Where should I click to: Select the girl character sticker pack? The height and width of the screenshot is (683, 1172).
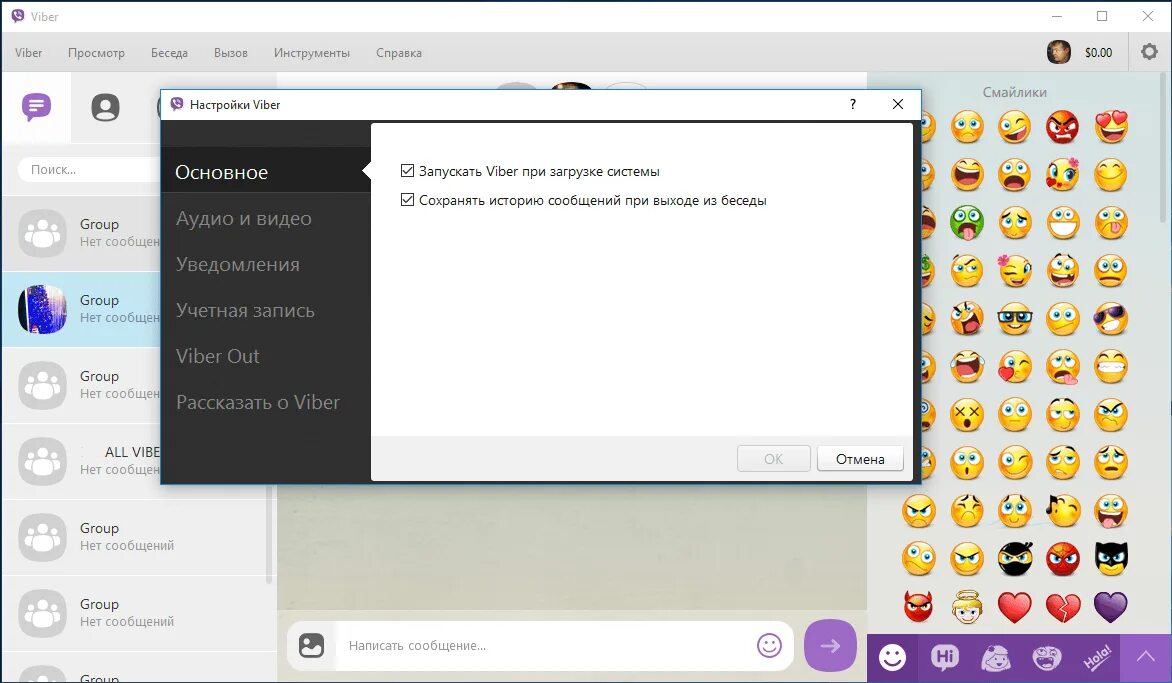996,658
